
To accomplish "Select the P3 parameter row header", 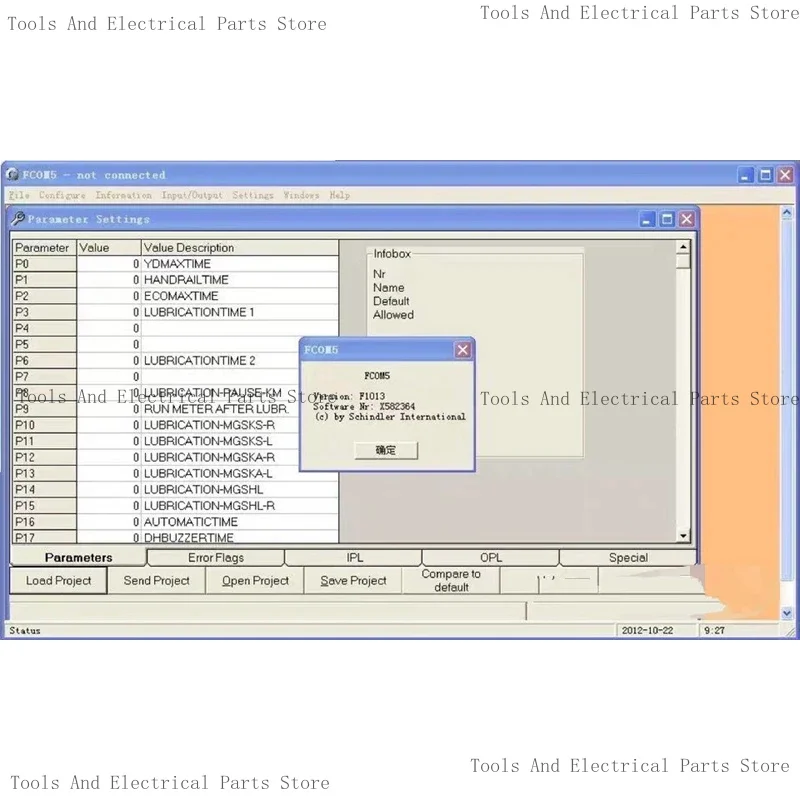I will [x=44, y=312].
